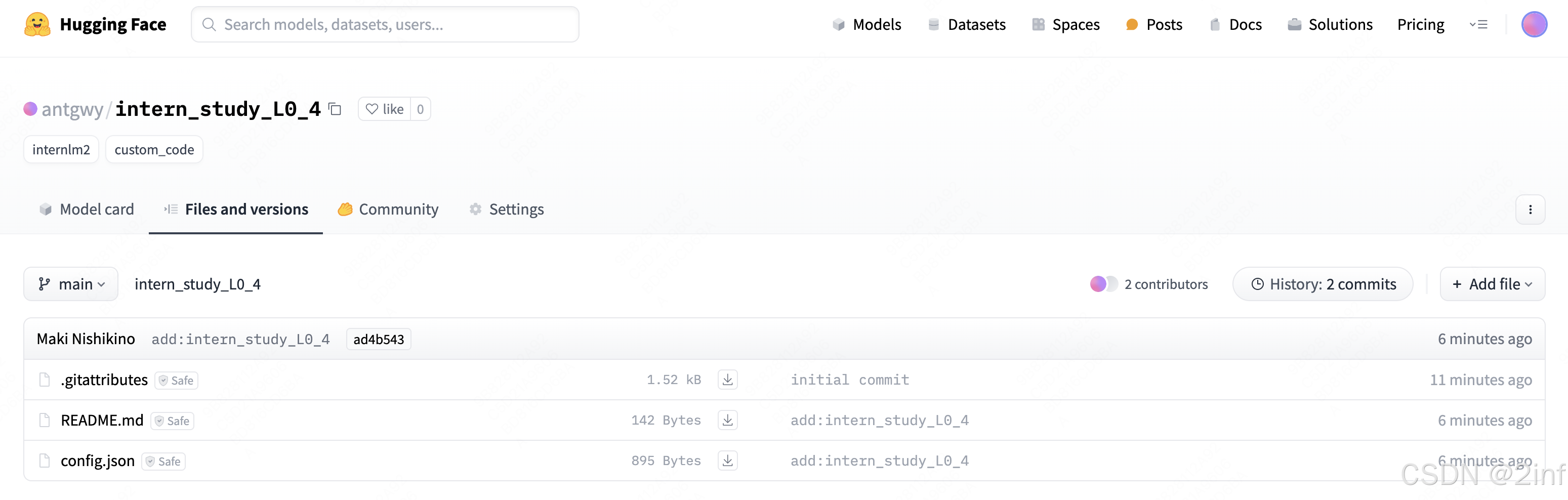Go to the Pricing page
The height and width of the screenshot is (500, 1568).
(1421, 24)
